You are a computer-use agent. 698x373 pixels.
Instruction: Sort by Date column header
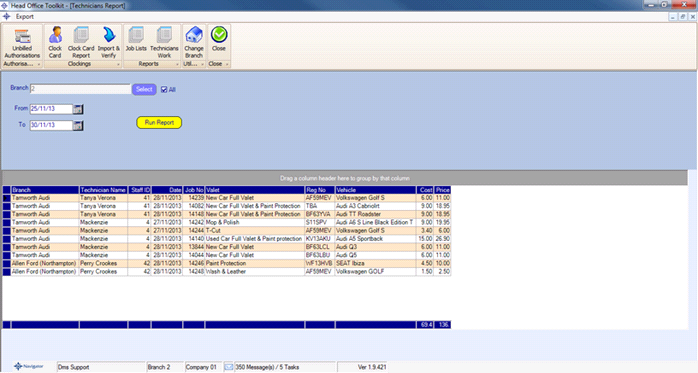[167, 190]
